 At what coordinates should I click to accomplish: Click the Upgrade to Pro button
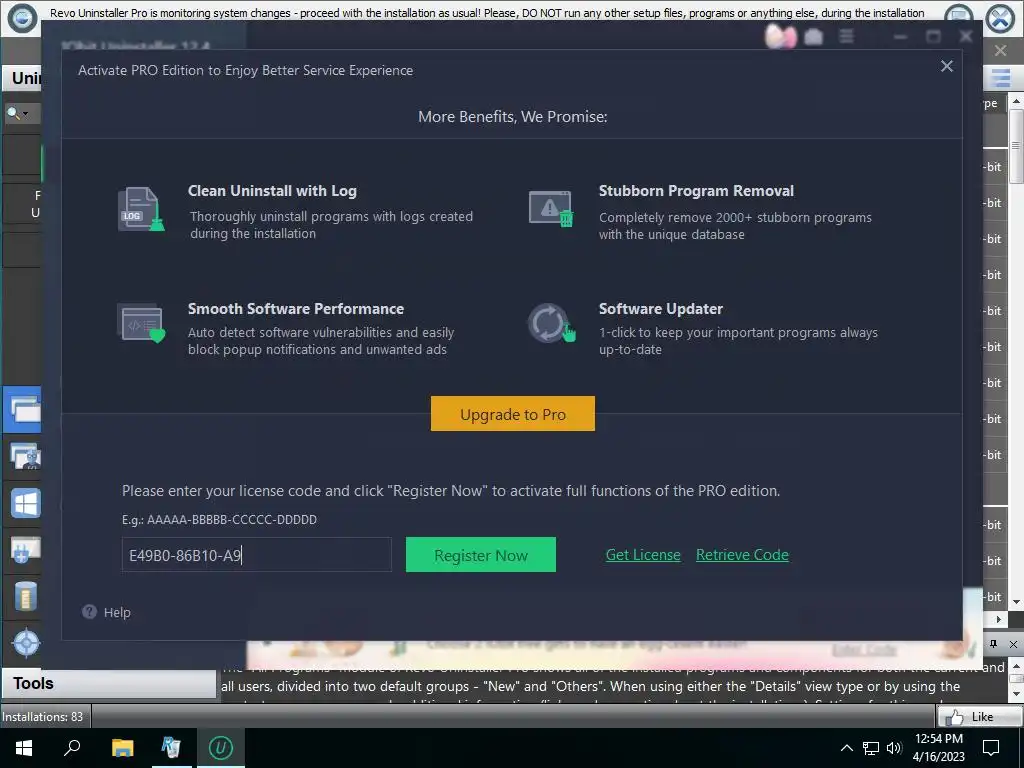(513, 413)
